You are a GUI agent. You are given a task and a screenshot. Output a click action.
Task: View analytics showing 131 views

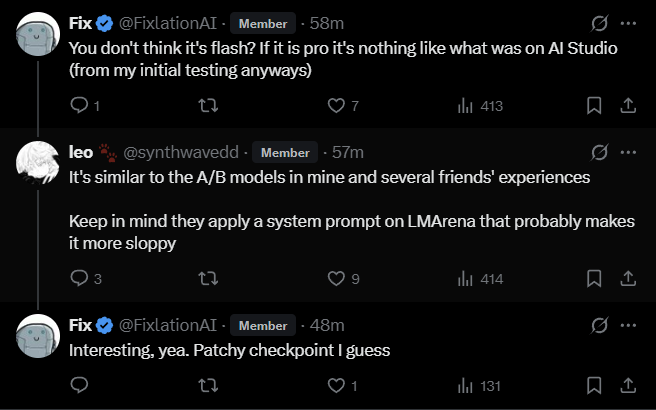[x=480, y=385]
